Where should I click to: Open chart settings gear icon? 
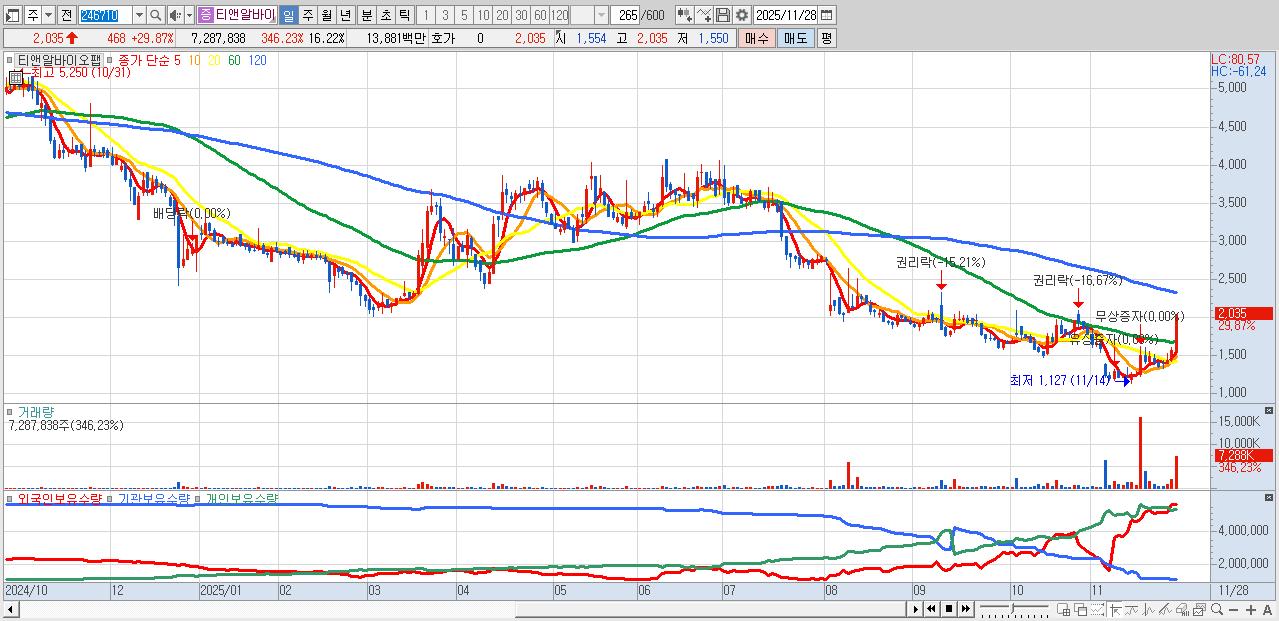pos(742,15)
